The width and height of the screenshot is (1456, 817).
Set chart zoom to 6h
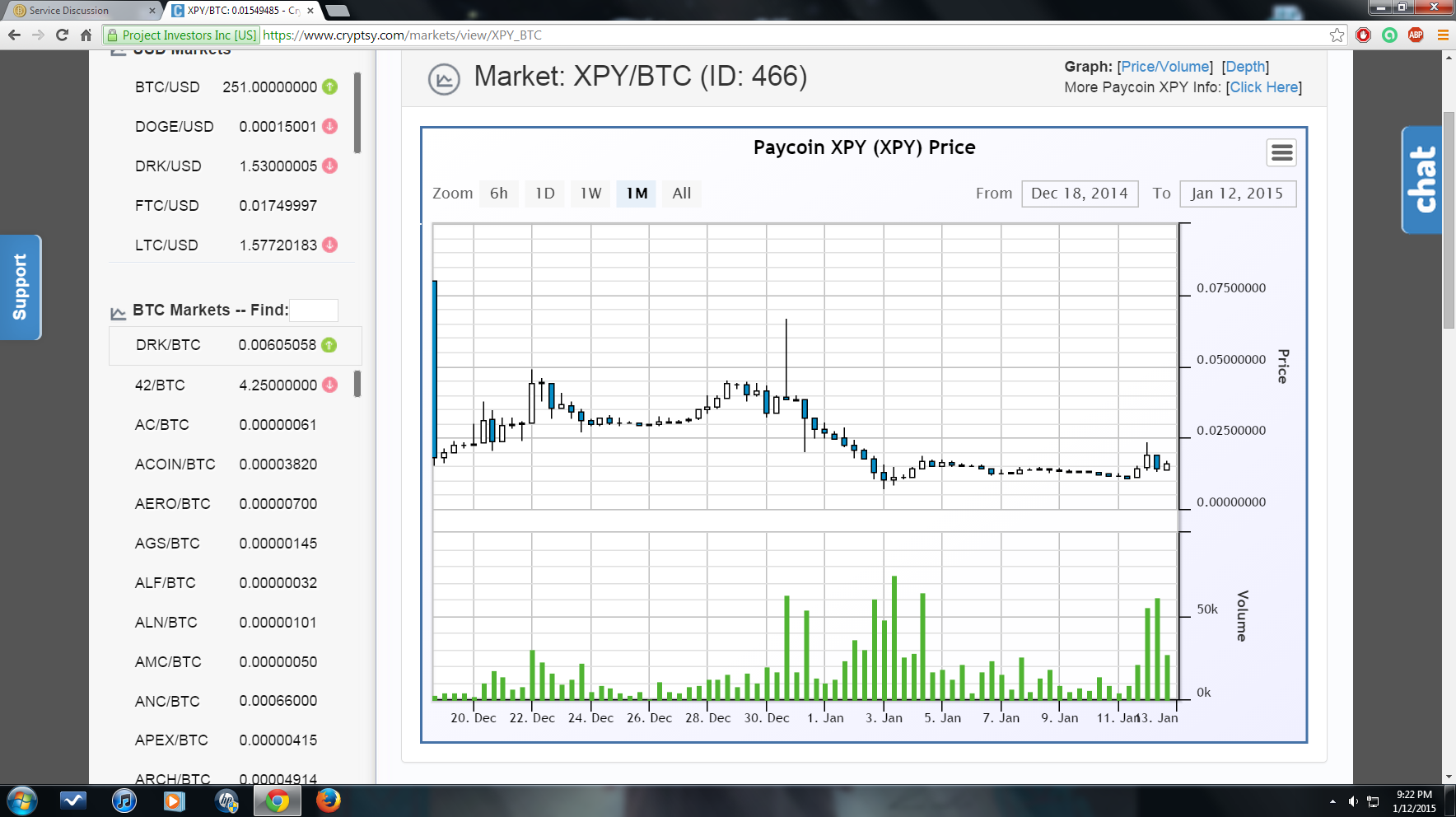(499, 194)
